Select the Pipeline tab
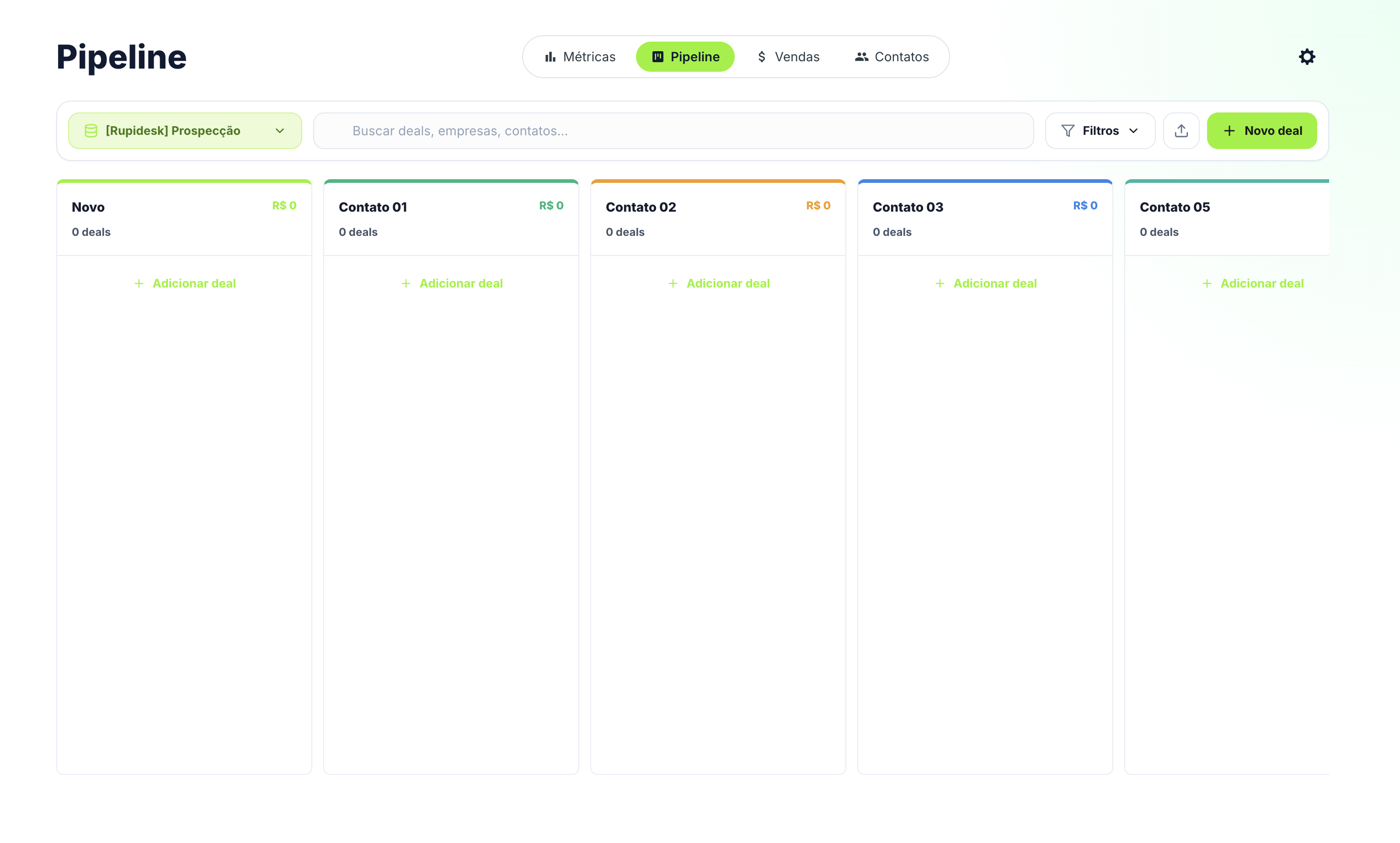 click(685, 57)
